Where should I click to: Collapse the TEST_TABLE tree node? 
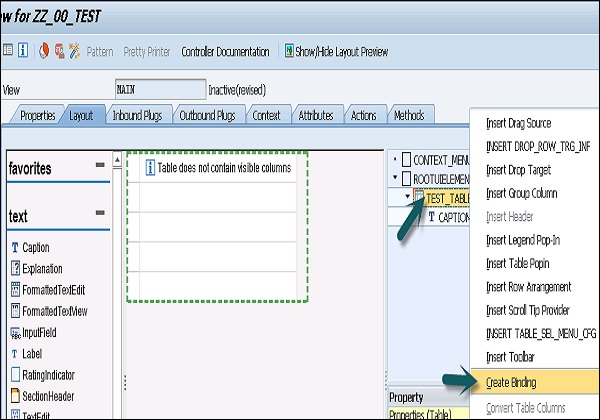[407, 198]
